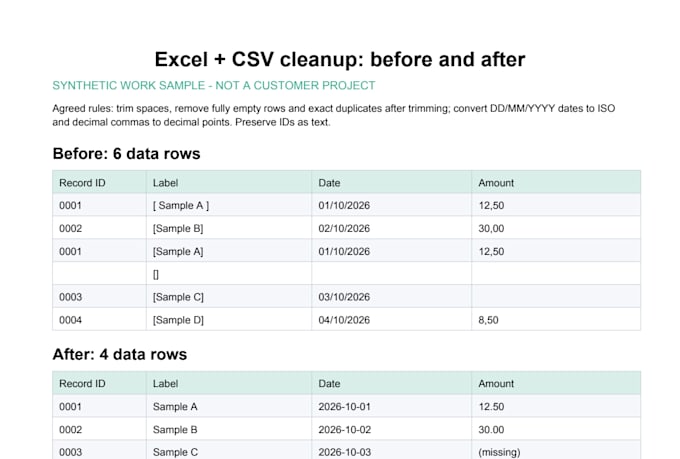Viewport: 680px width, 459px height.
Task: Click the '04/10/2026' date cell
Action: pos(392,320)
